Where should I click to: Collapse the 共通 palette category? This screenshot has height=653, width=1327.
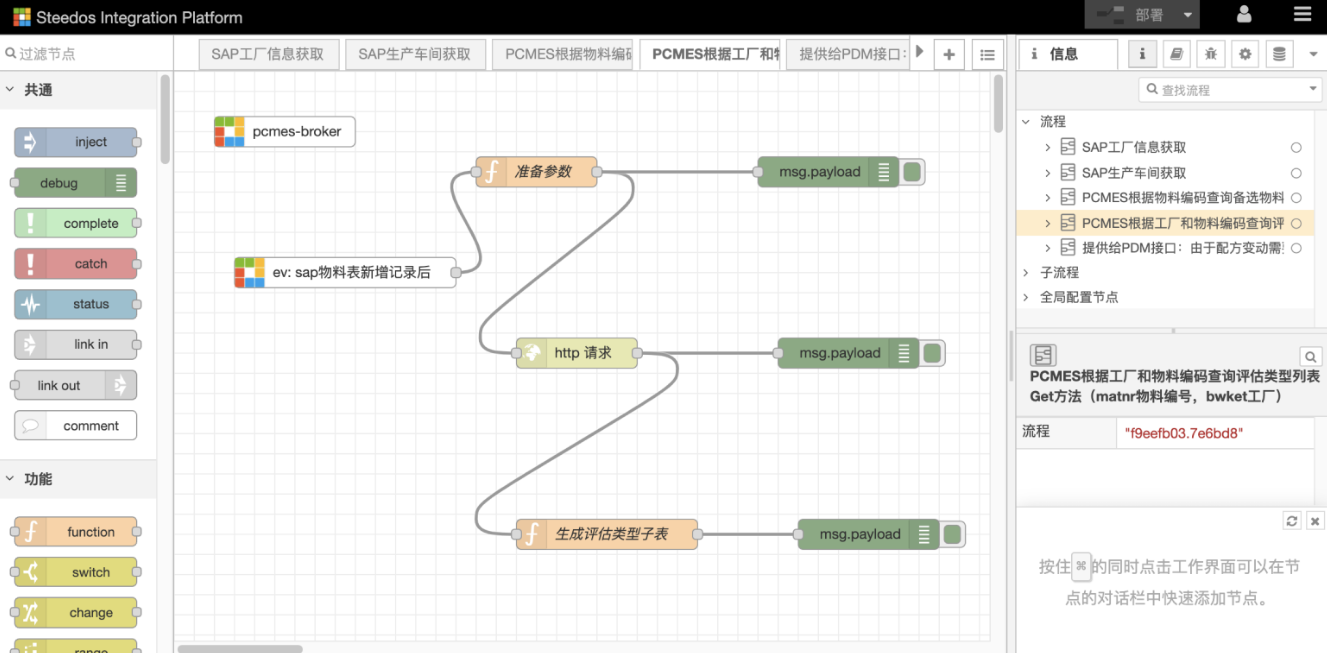[78, 90]
